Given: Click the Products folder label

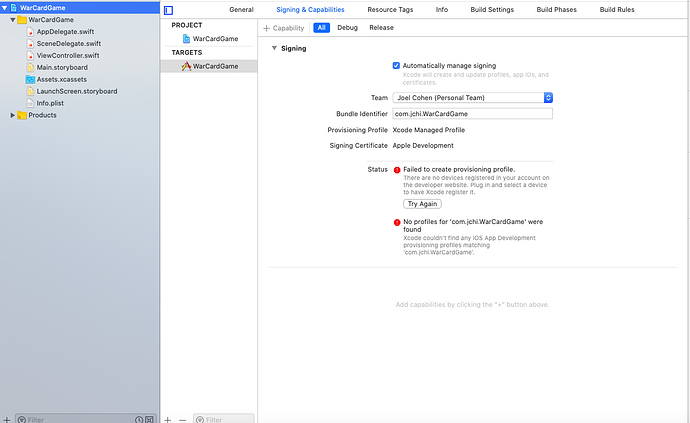Looking at the screenshot, I should click(42, 115).
